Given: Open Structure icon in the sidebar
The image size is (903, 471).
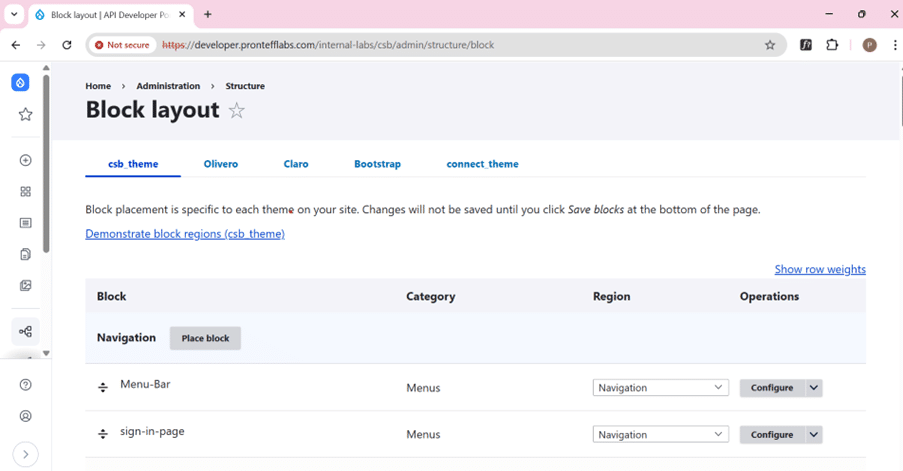Looking at the screenshot, I should (25, 331).
